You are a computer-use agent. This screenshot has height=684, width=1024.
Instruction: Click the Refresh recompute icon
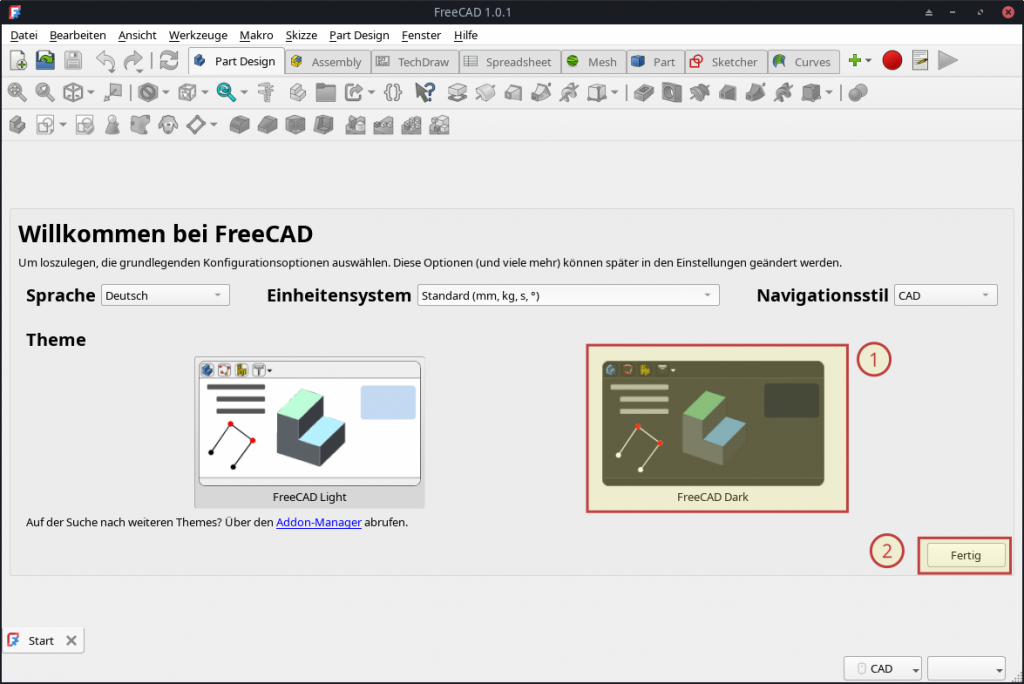169,61
